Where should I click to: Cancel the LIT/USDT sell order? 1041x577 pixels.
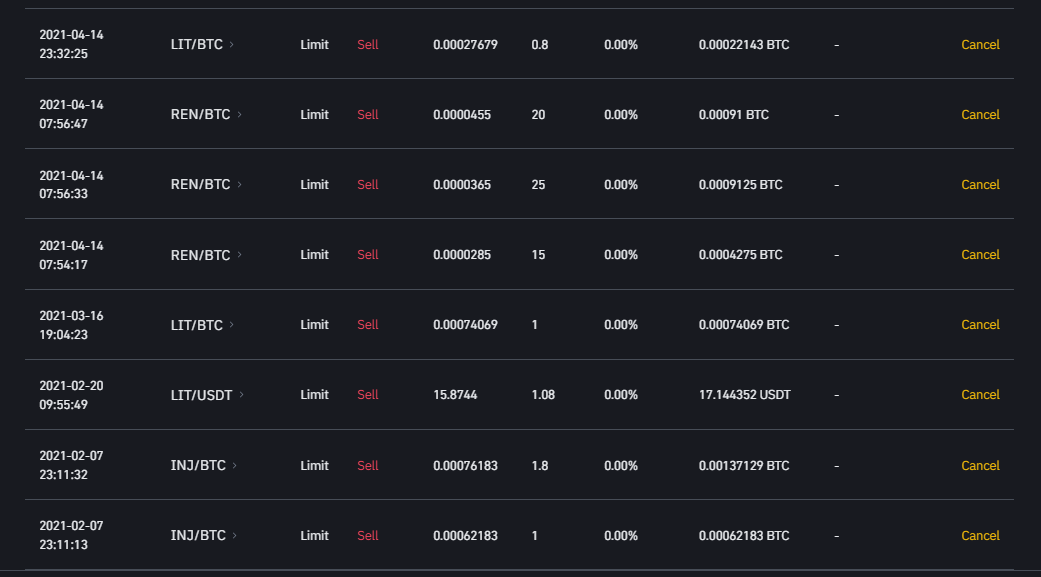pos(980,395)
